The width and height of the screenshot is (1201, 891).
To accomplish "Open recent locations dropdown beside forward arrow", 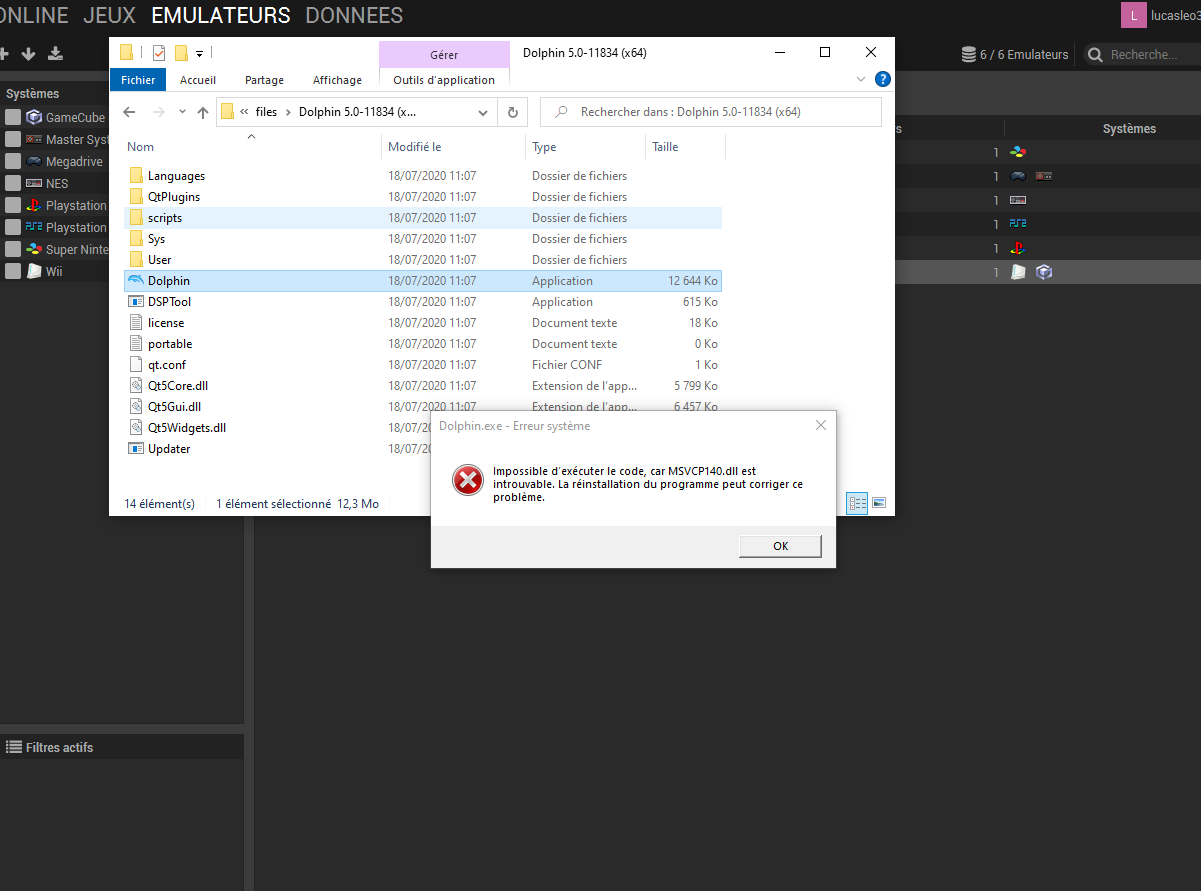I will (x=182, y=112).
